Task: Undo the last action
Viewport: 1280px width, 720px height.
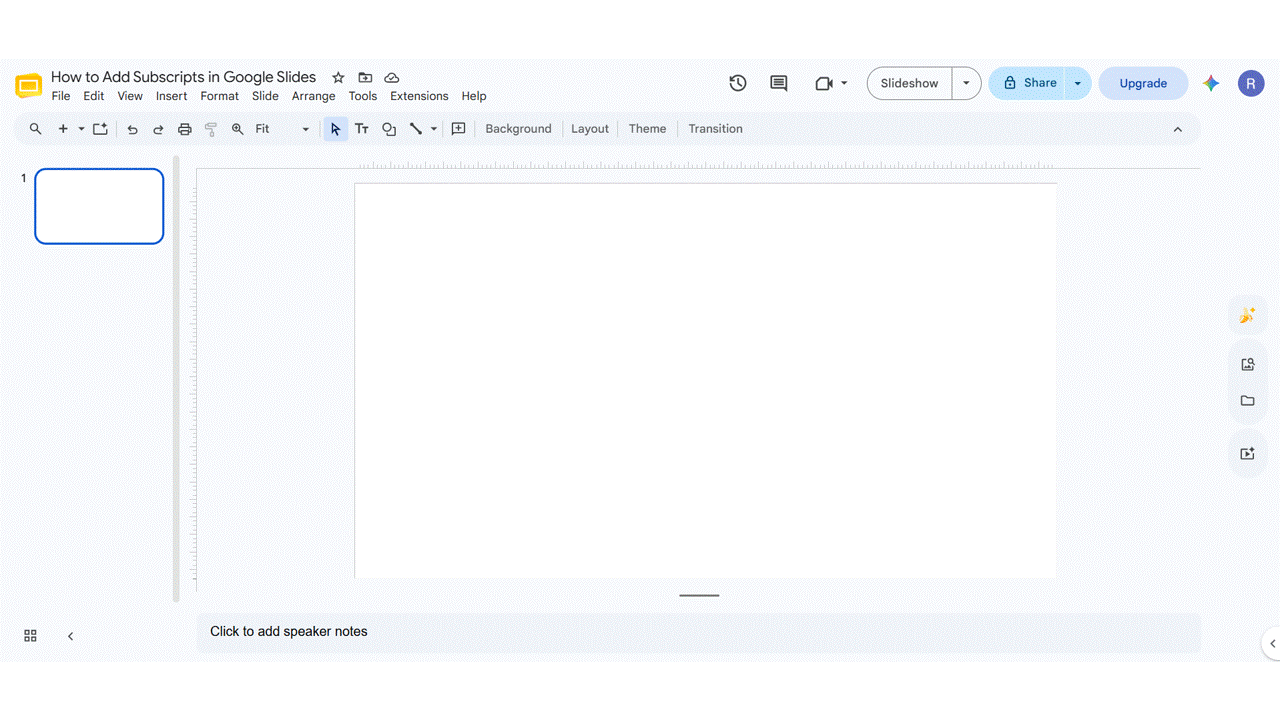Action: [x=132, y=129]
